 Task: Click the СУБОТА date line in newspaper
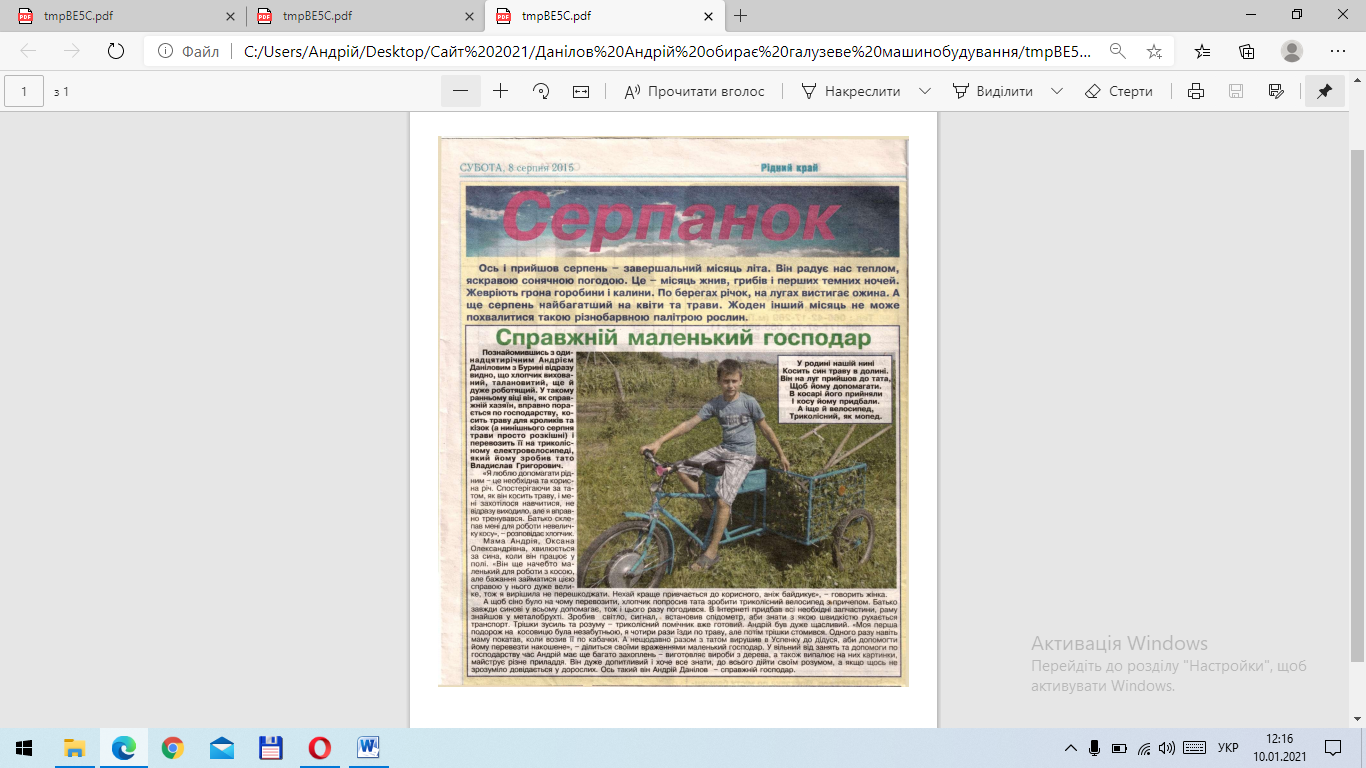click(x=517, y=167)
